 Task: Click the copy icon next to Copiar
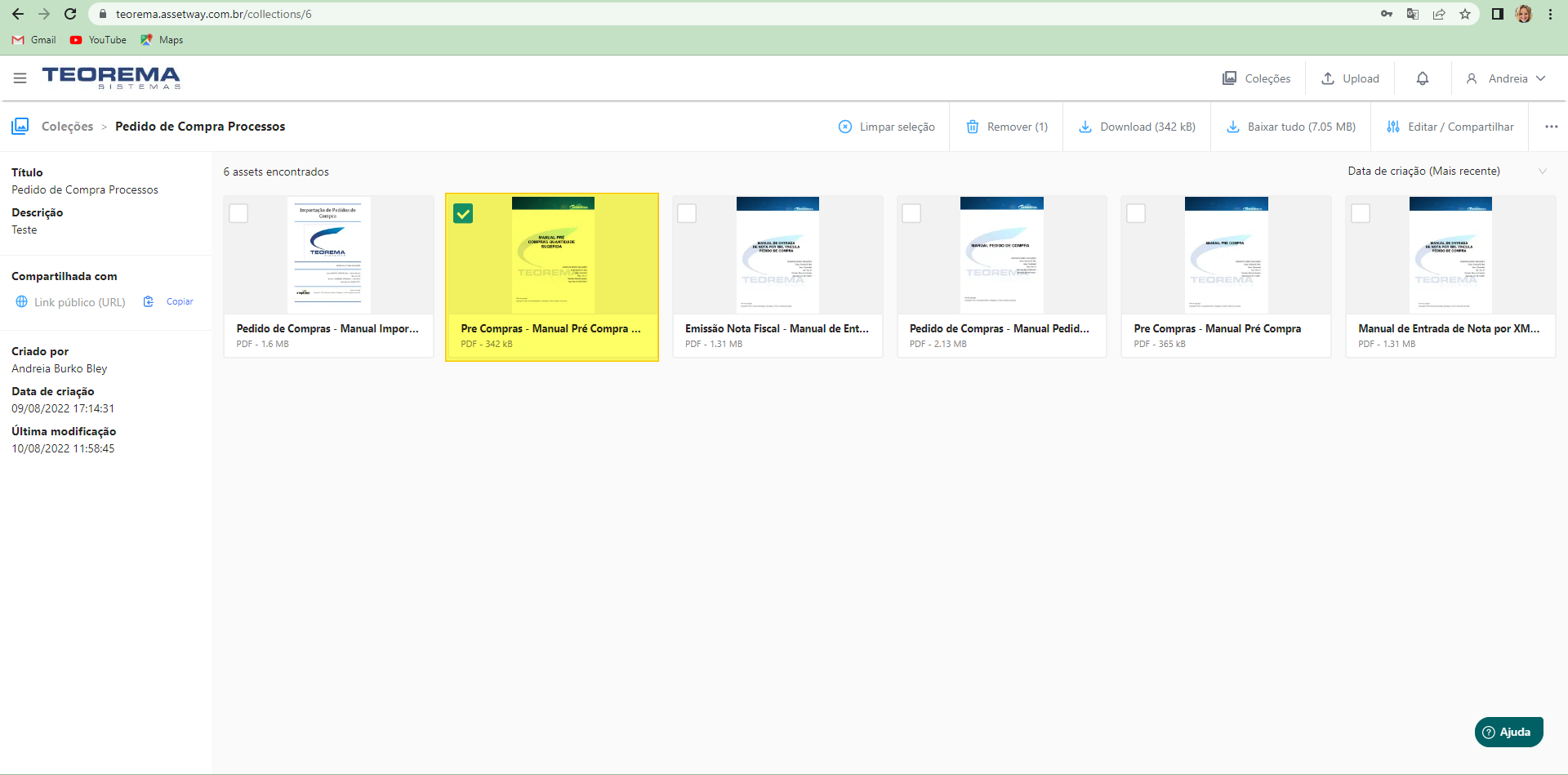[x=149, y=301]
